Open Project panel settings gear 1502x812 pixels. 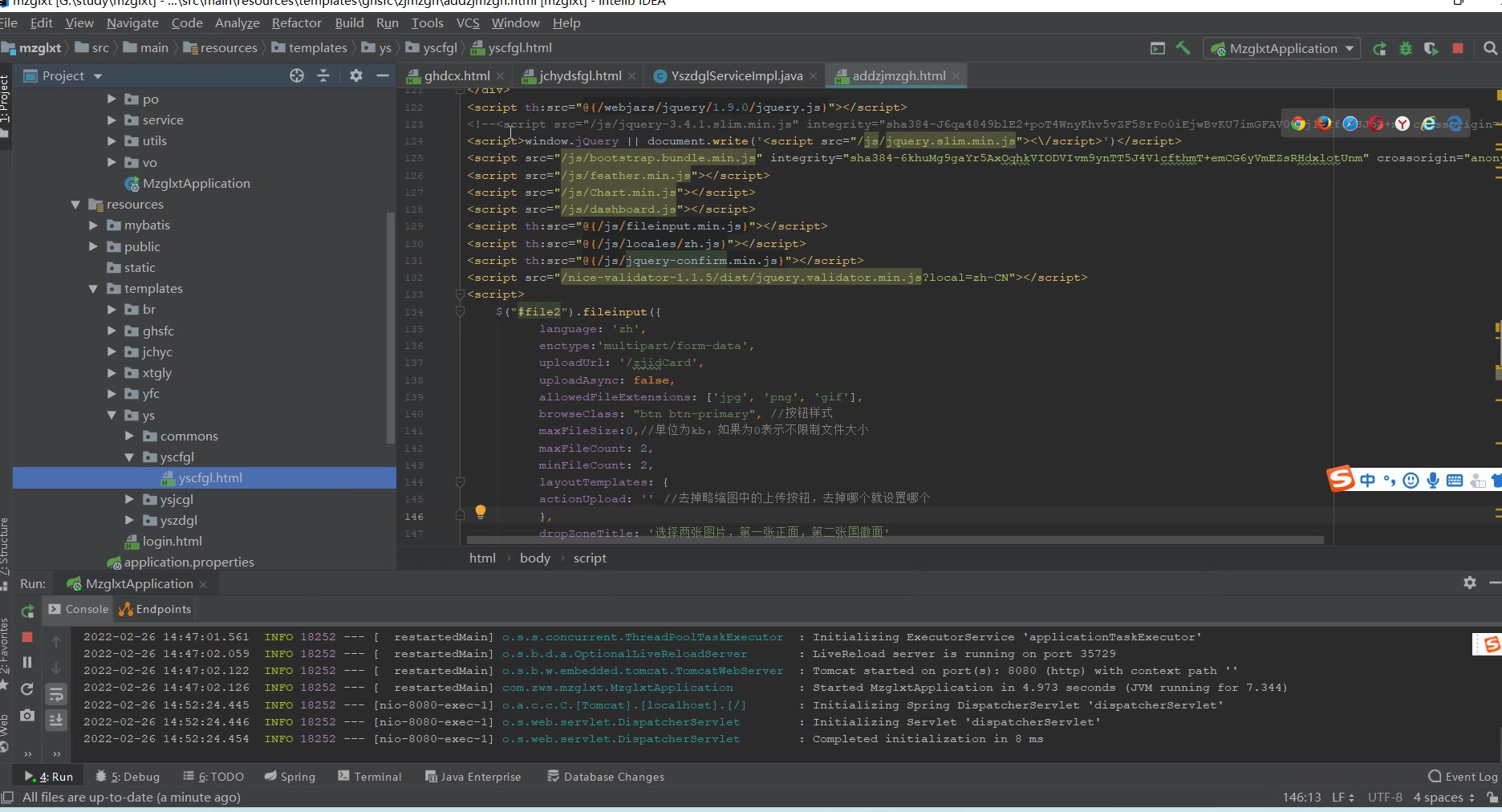point(356,75)
